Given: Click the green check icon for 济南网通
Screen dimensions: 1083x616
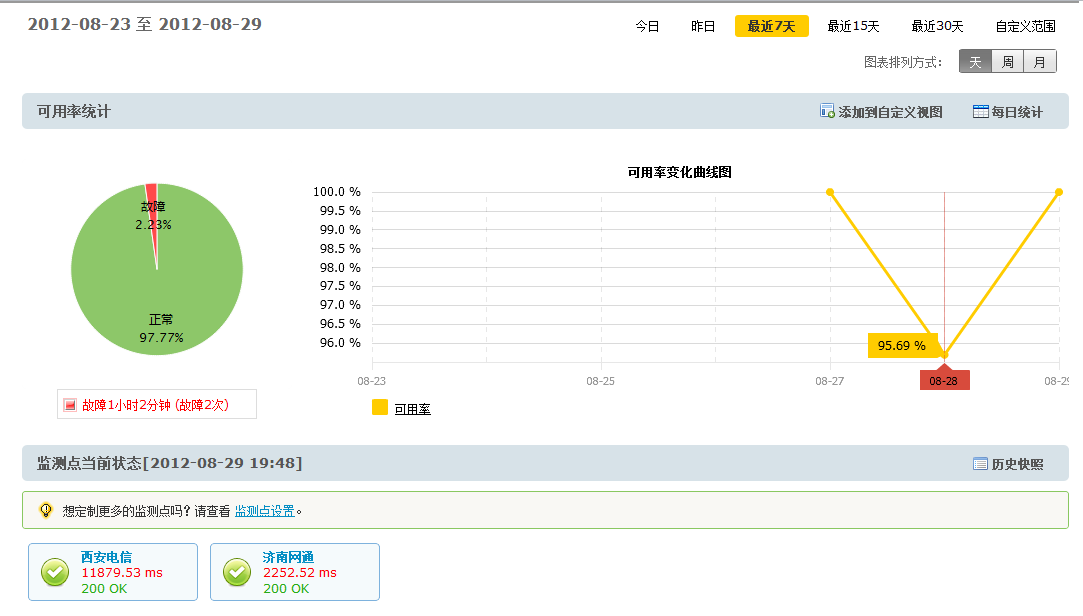Looking at the screenshot, I should tap(237, 572).
